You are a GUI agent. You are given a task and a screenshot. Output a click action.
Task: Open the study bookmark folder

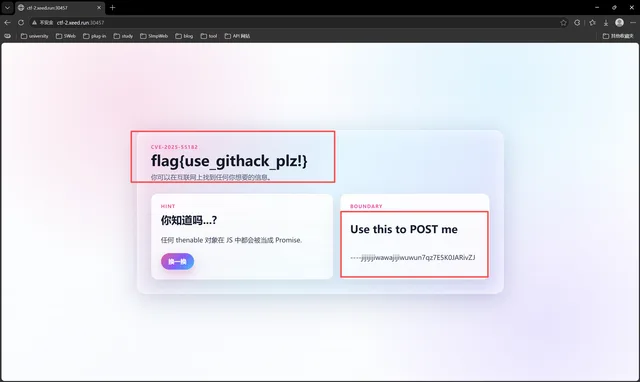point(123,36)
